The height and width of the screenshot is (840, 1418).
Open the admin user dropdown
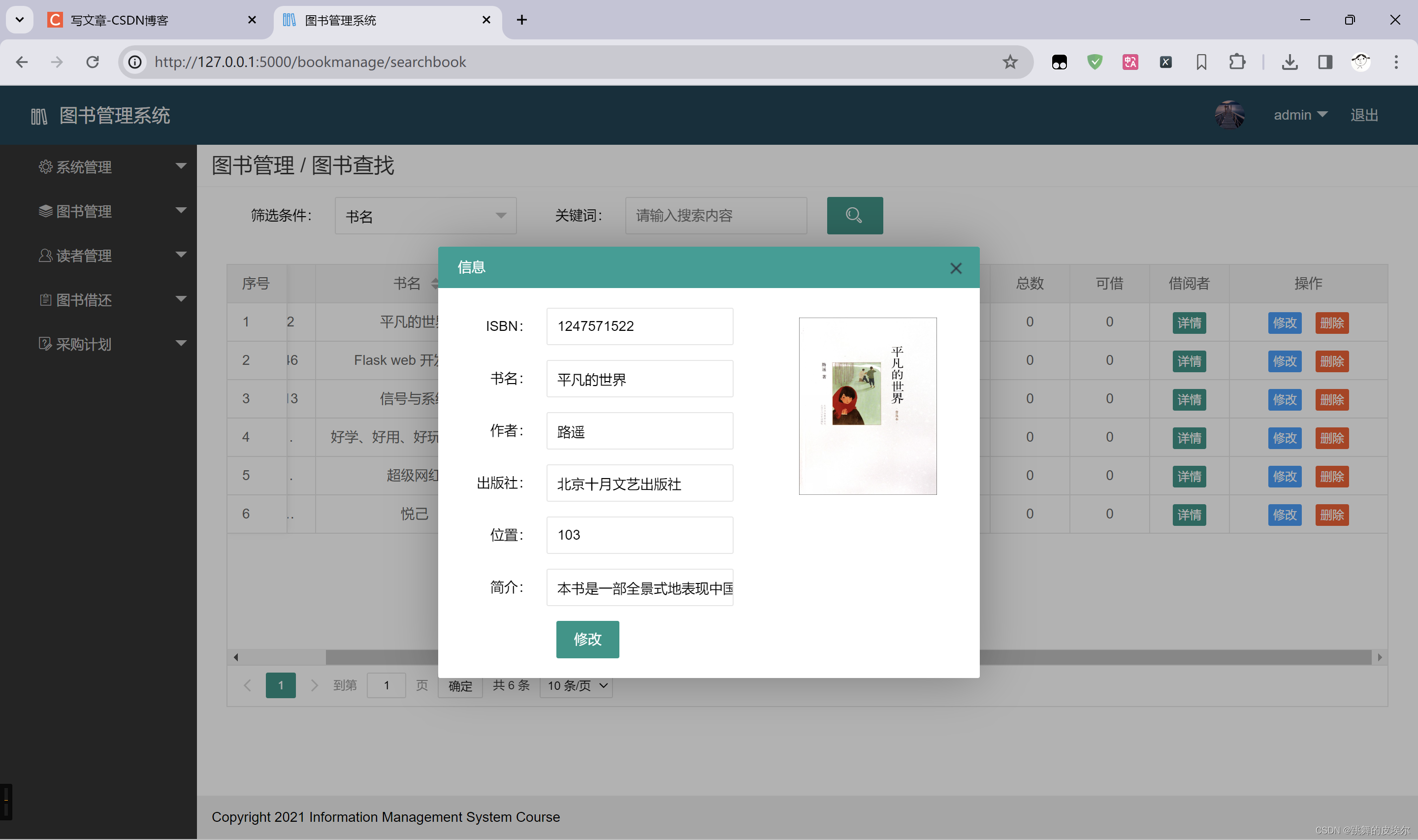1300,115
